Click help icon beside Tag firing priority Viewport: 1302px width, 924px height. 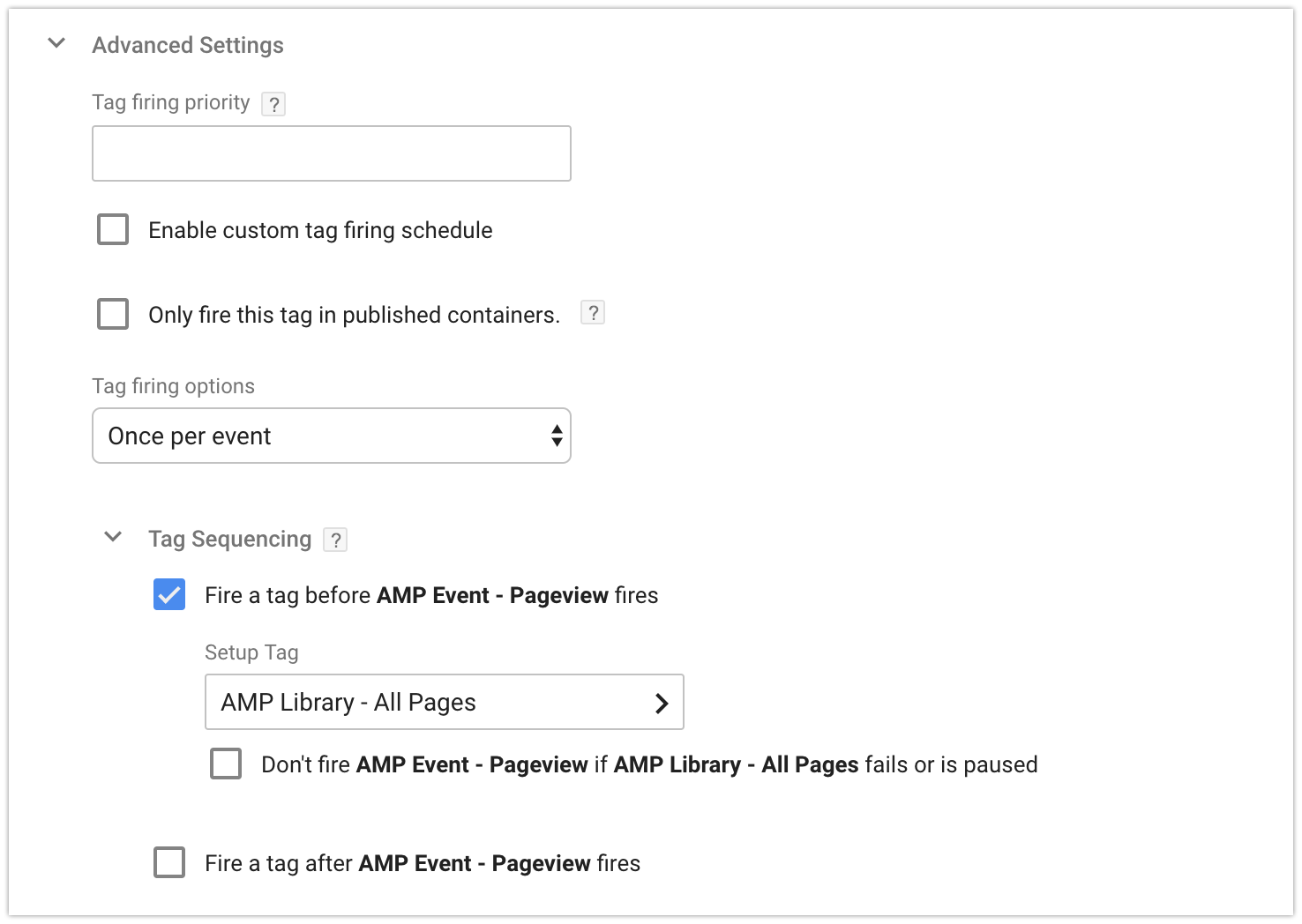pyautogui.click(x=273, y=104)
